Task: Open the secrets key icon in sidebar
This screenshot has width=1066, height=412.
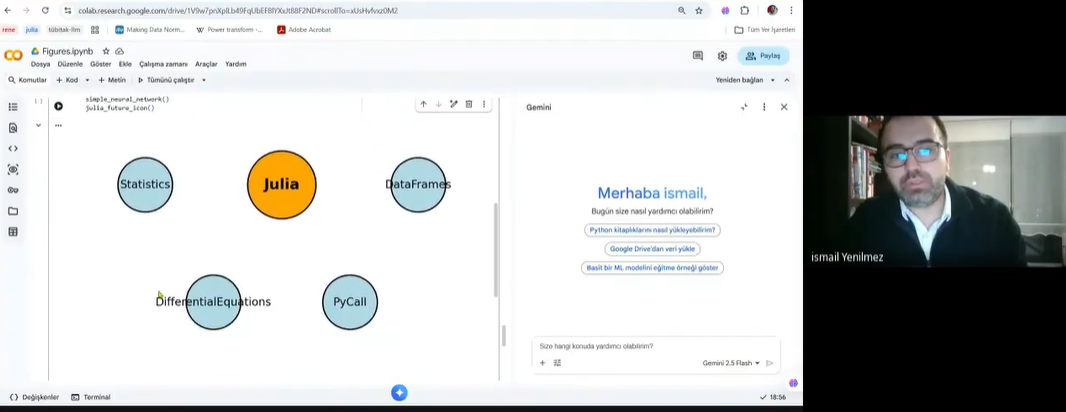Action: tap(13, 190)
